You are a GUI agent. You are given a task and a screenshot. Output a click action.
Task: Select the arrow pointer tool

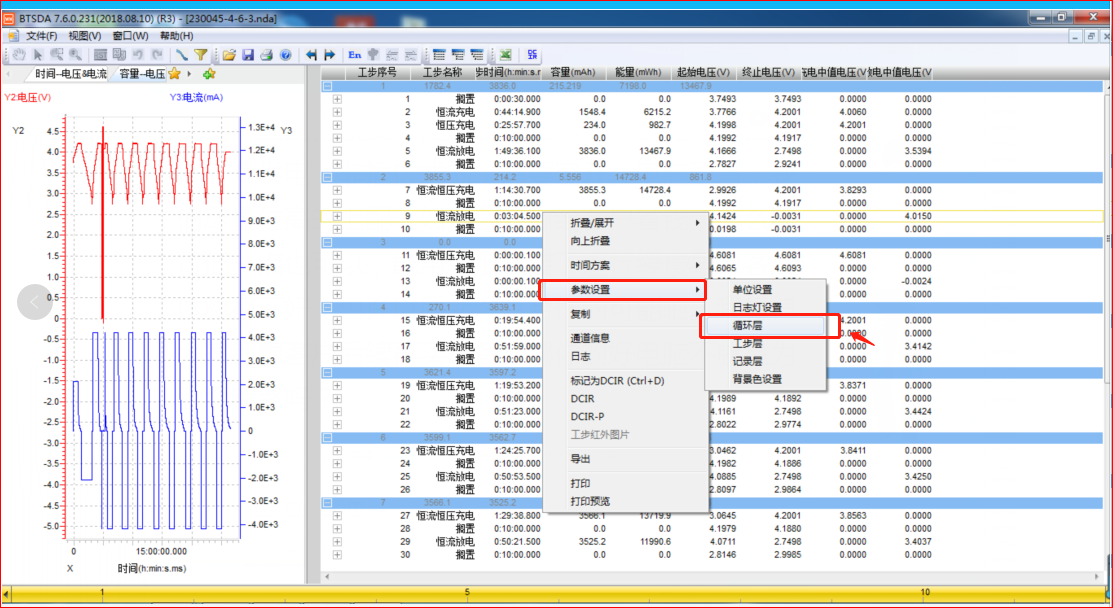point(38,55)
